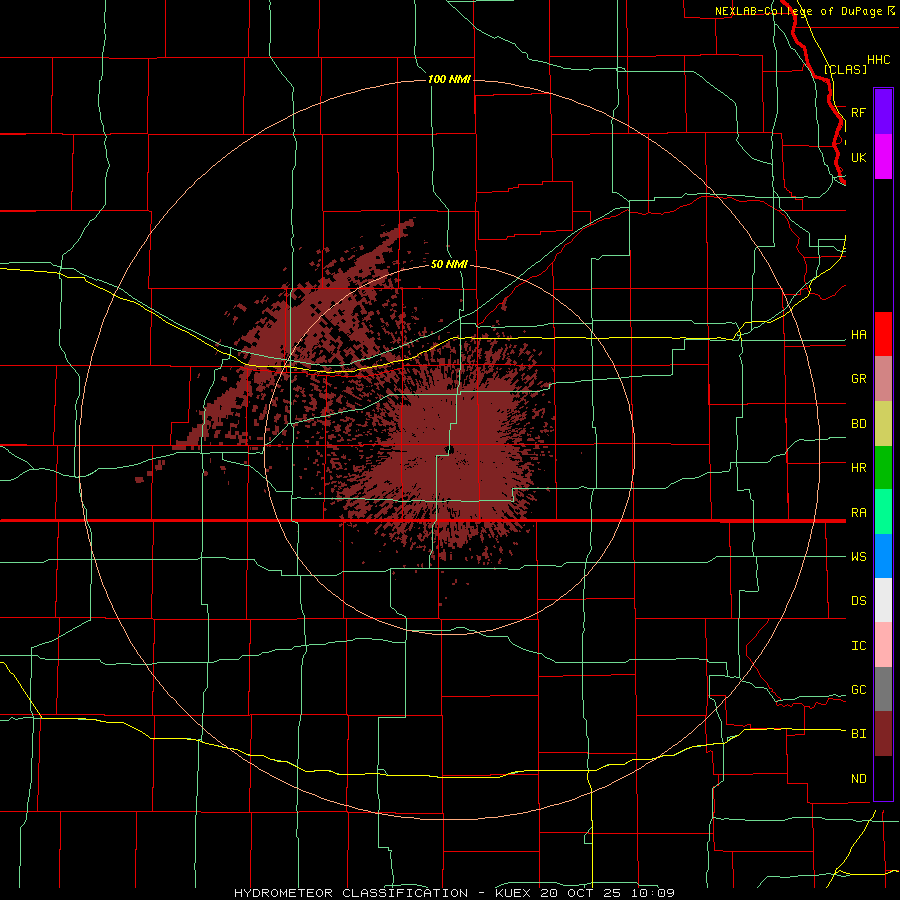The image size is (900, 900).
Task: Click the "[CLAS]" units label
Action: coord(845,69)
